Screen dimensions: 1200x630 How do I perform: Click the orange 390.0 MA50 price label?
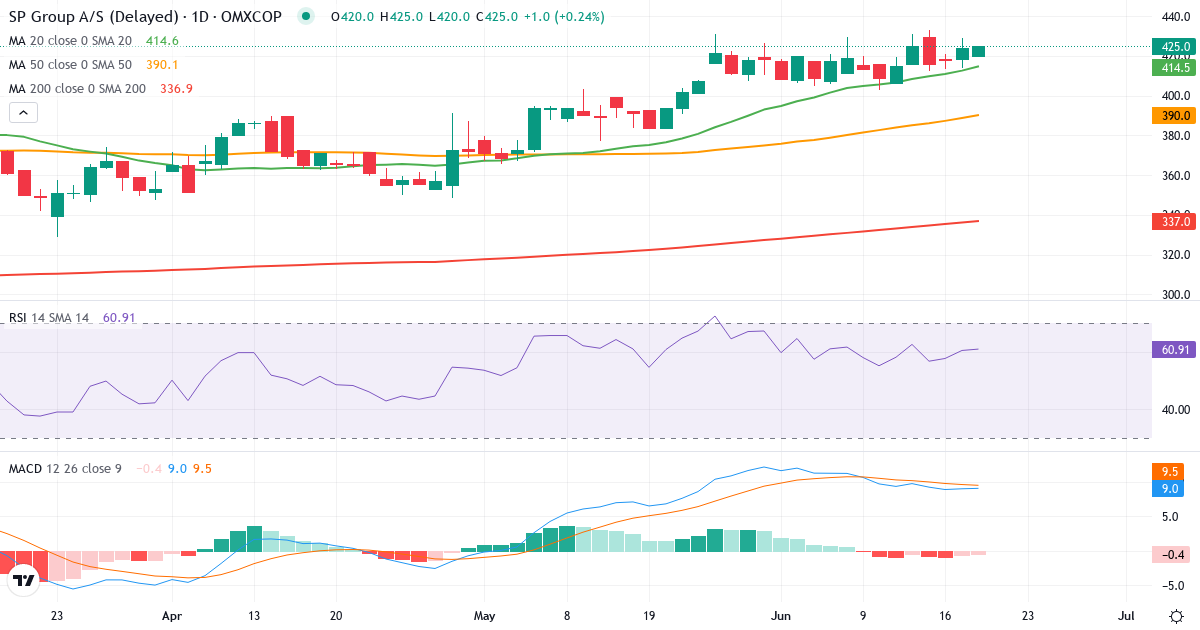click(x=1172, y=116)
